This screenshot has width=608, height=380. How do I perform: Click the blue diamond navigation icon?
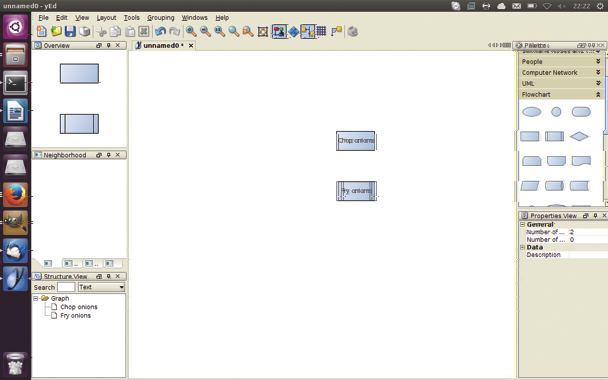coord(294,31)
